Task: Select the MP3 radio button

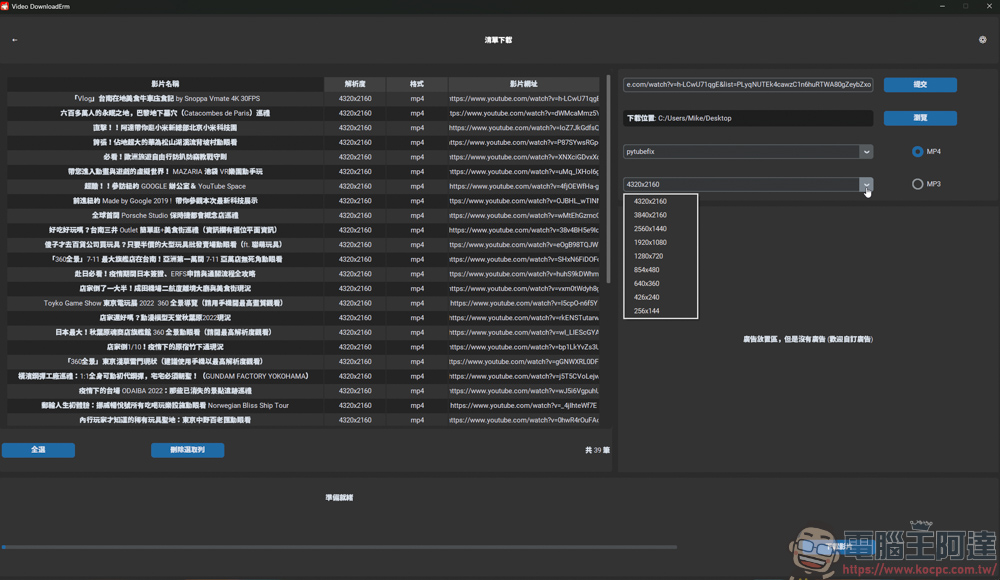Action: click(917, 184)
